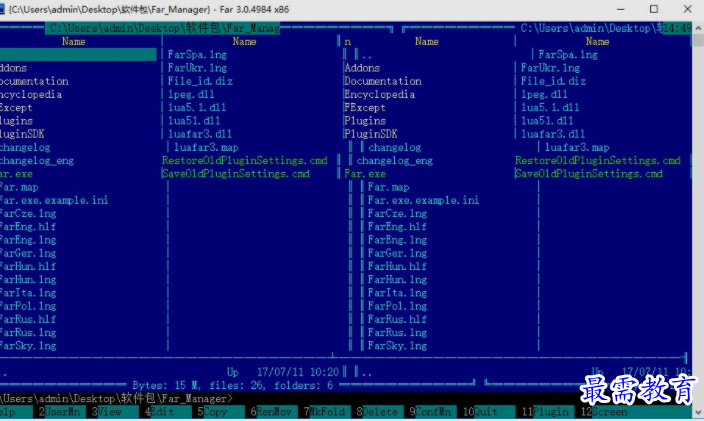The height and width of the screenshot is (421, 704).
Task: Select Documentation folder in the right panel
Action: 383,81
